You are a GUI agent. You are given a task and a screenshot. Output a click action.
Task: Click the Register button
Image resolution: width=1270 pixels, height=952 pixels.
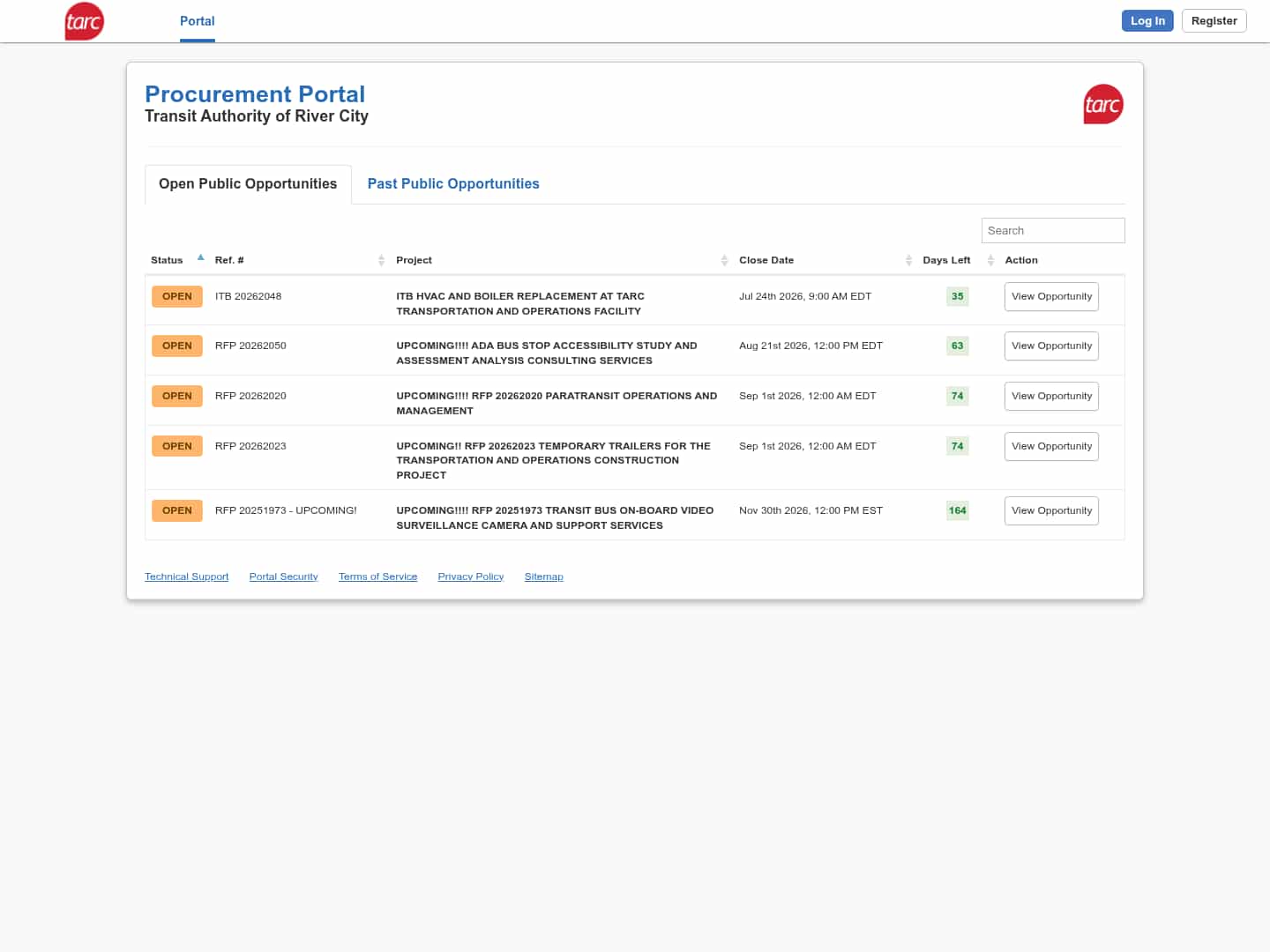point(1214,21)
